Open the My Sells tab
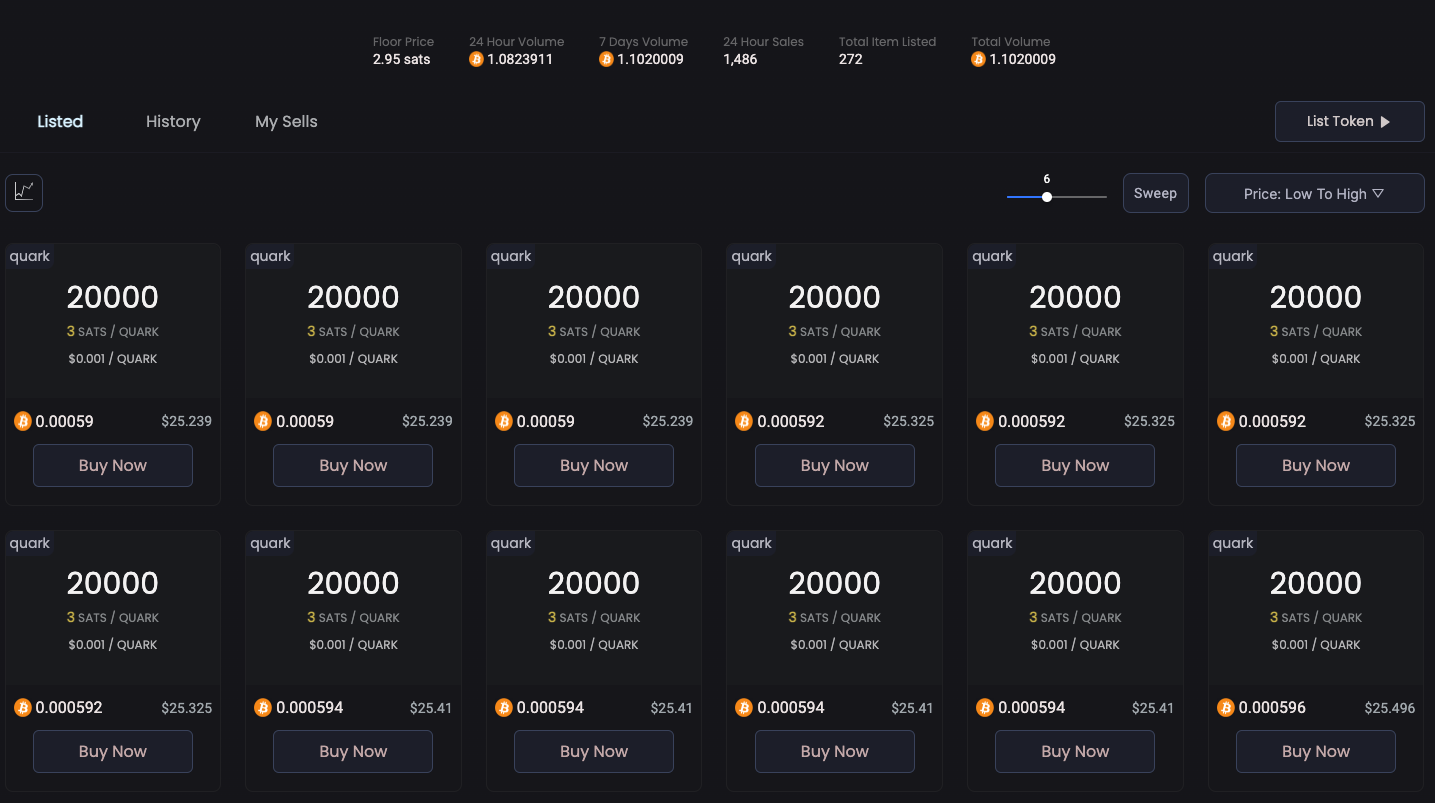Screen dimensions: 1435x803 286,121
